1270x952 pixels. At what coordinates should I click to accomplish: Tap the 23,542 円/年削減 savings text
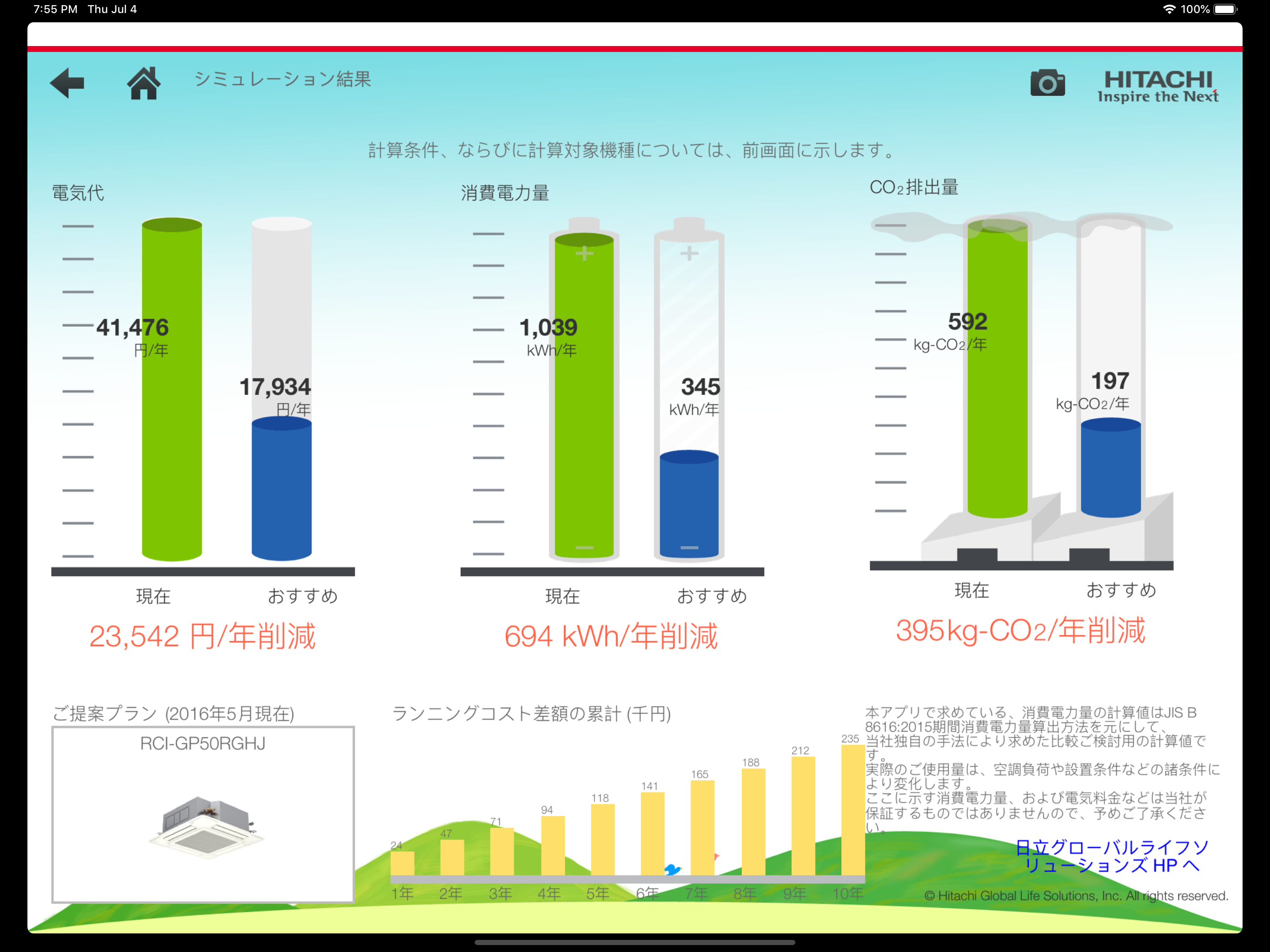(203, 636)
